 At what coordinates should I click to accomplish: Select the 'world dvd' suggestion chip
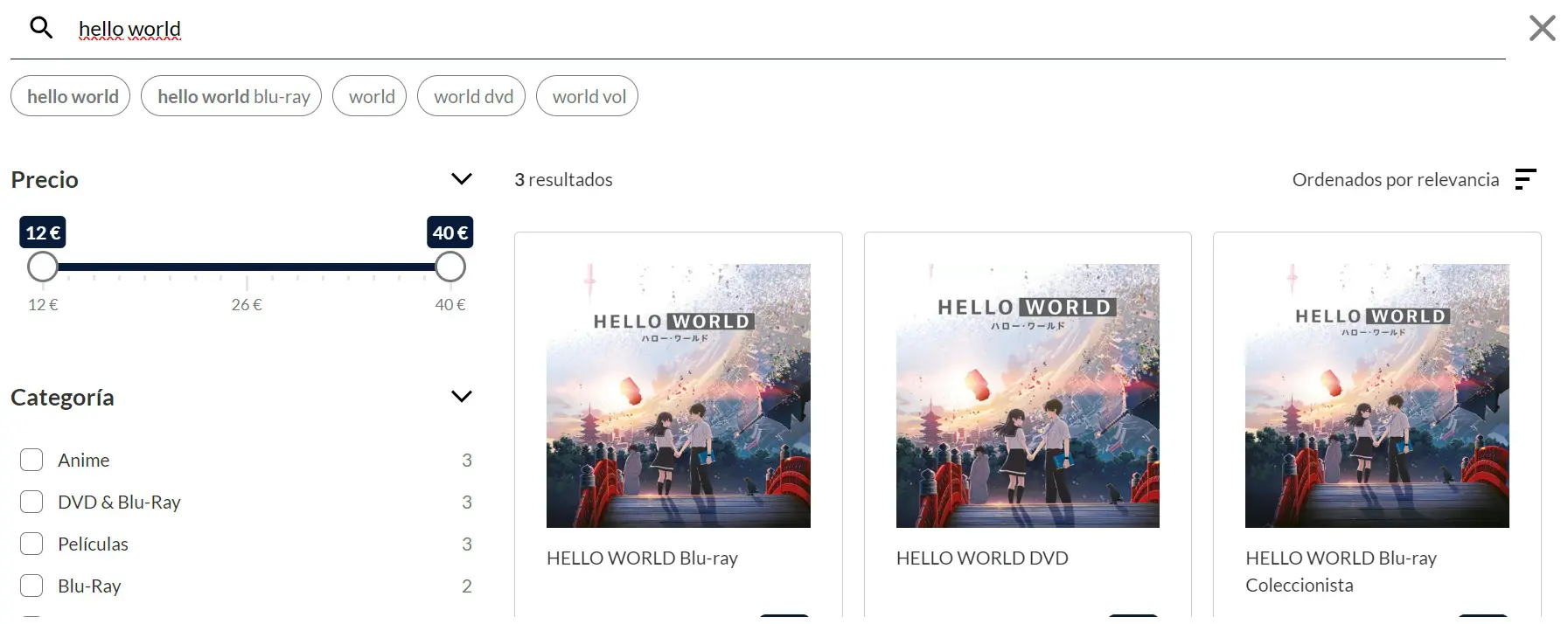(x=471, y=96)
